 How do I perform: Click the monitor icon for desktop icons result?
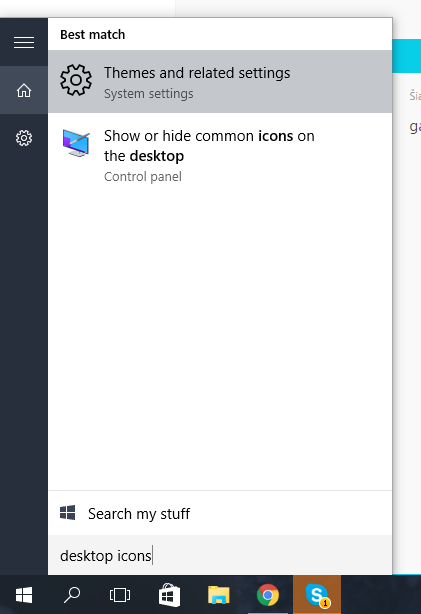(76, 143)
